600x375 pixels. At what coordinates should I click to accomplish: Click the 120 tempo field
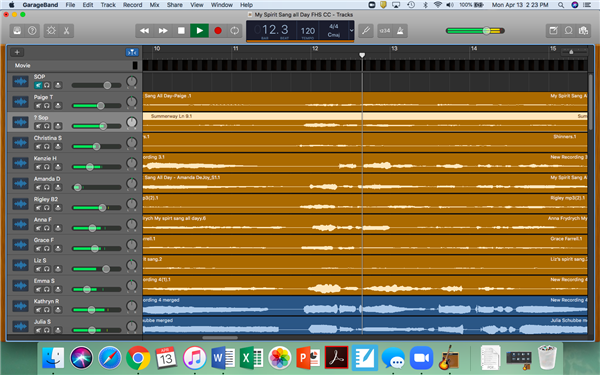[x=308, y=31]
